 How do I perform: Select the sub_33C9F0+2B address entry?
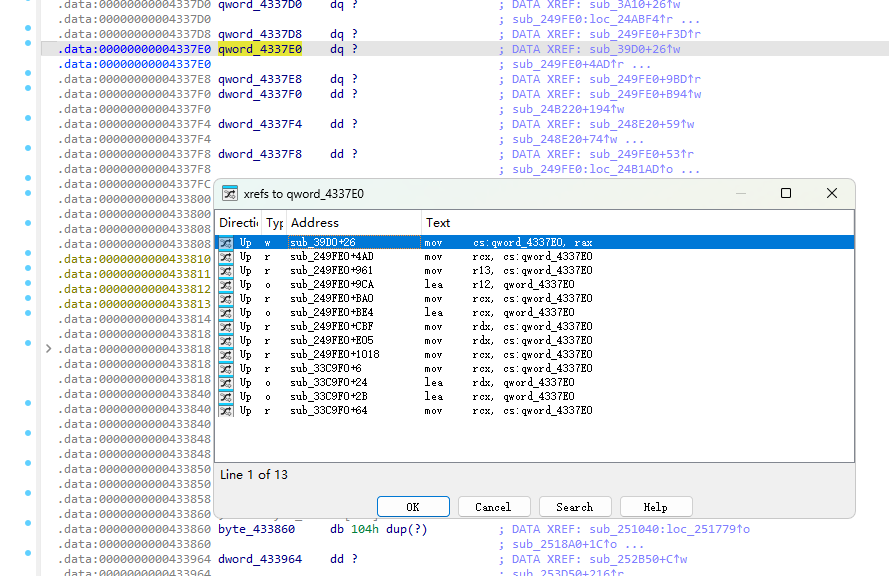tap(328, 397)
